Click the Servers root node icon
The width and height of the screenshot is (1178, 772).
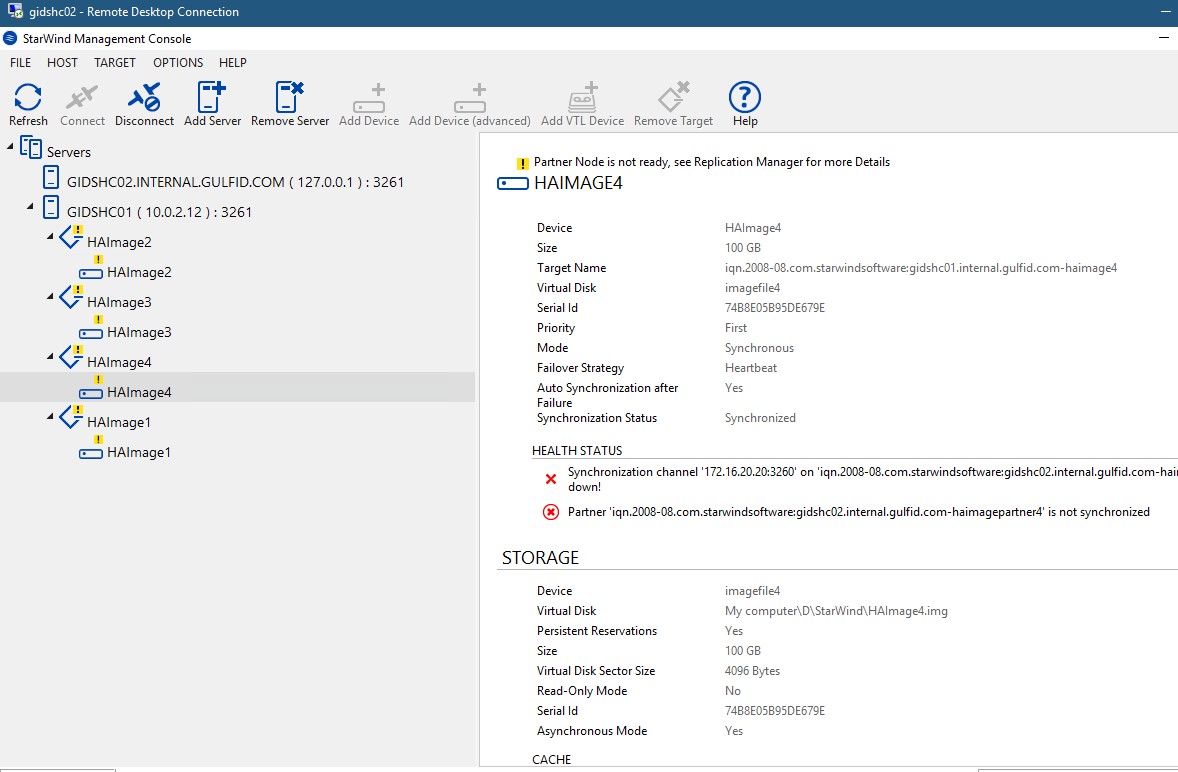pos(31,147)
